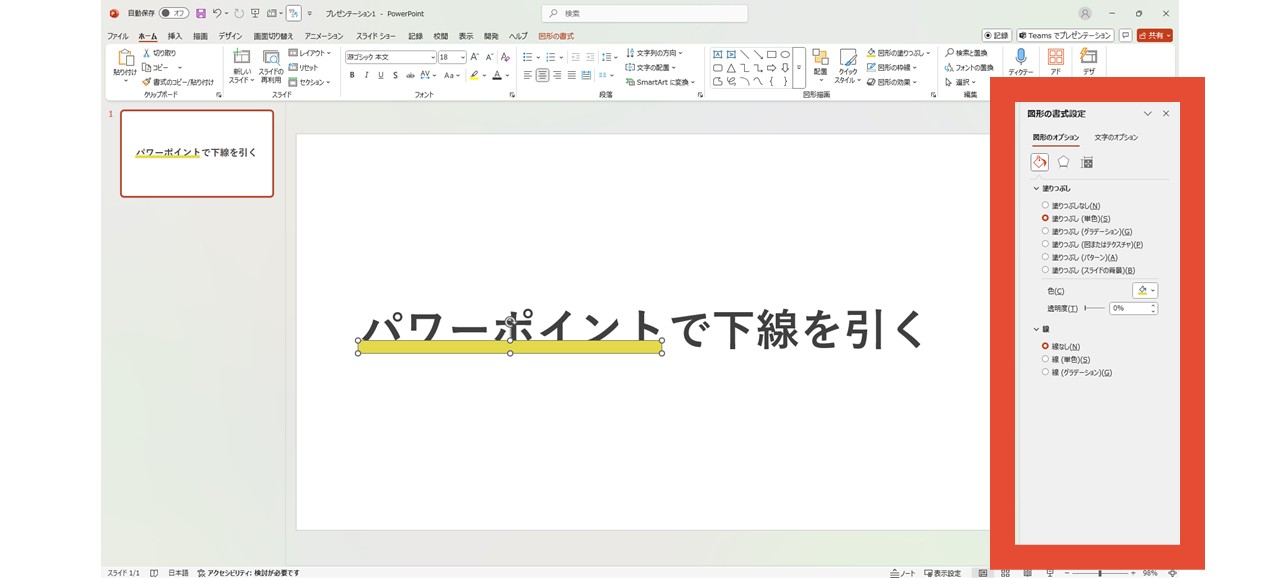Open the File (ファイル) tab

pyautogui.click(x=118, y=36)
